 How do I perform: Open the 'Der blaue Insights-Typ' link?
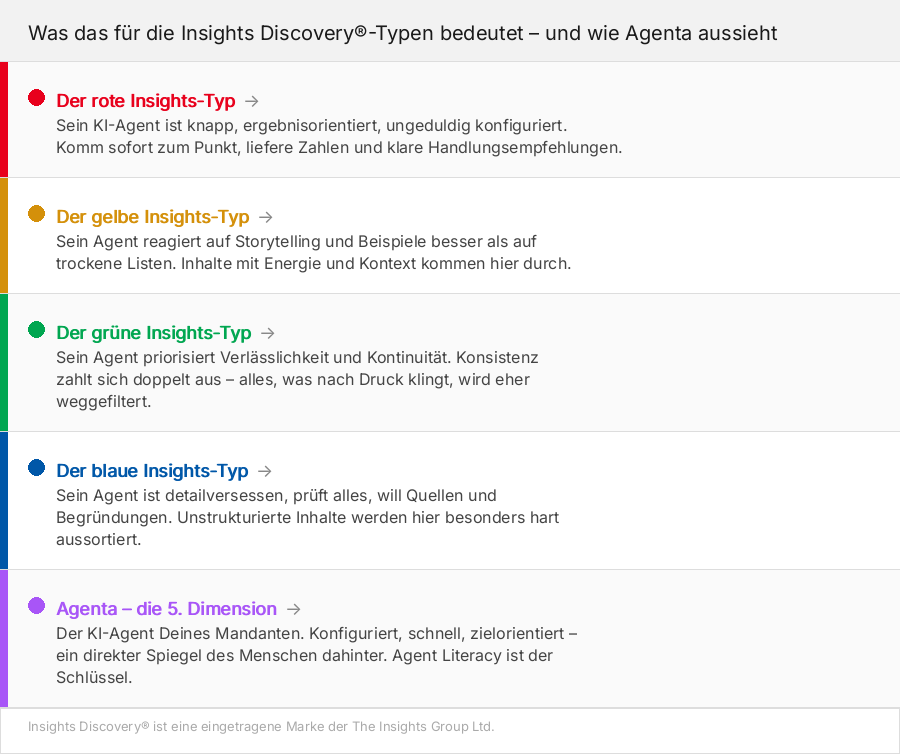152,471
